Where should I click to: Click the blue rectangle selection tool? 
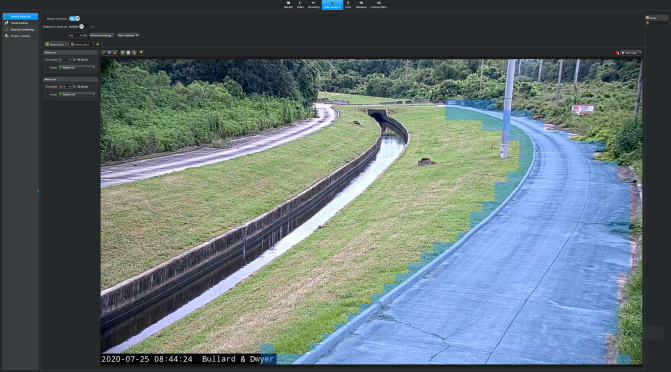pos(110,53)
